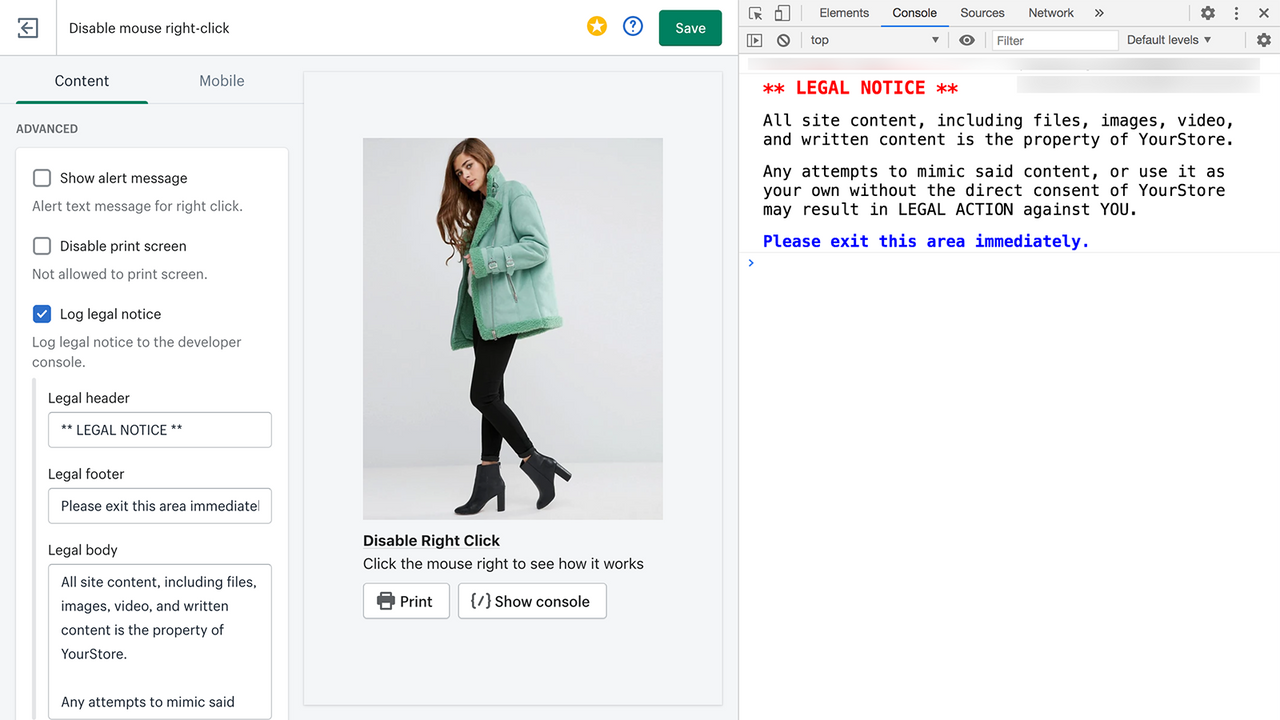Show the console sidebar icon
Screen dimensions: 1280x720
pyautogui.click(x=755, y=40)
